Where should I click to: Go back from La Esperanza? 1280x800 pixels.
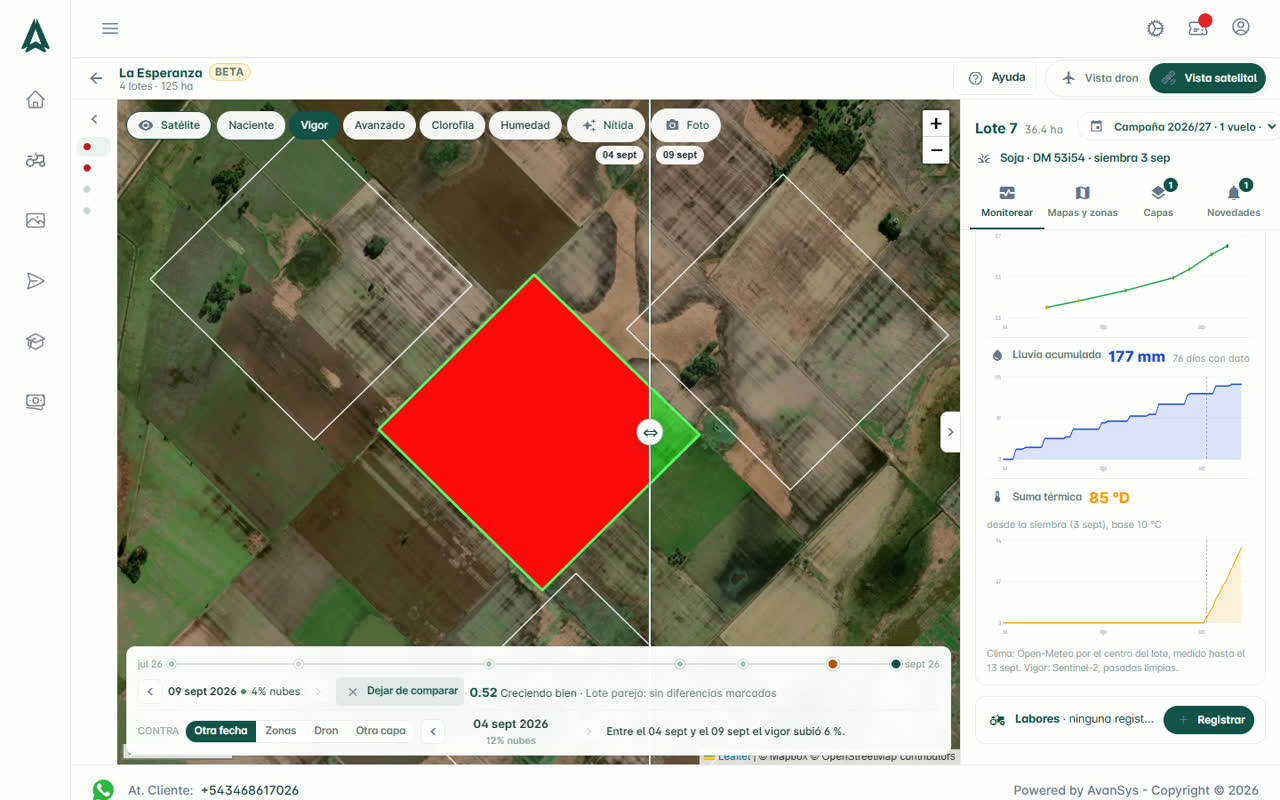[x=96, y=78]
